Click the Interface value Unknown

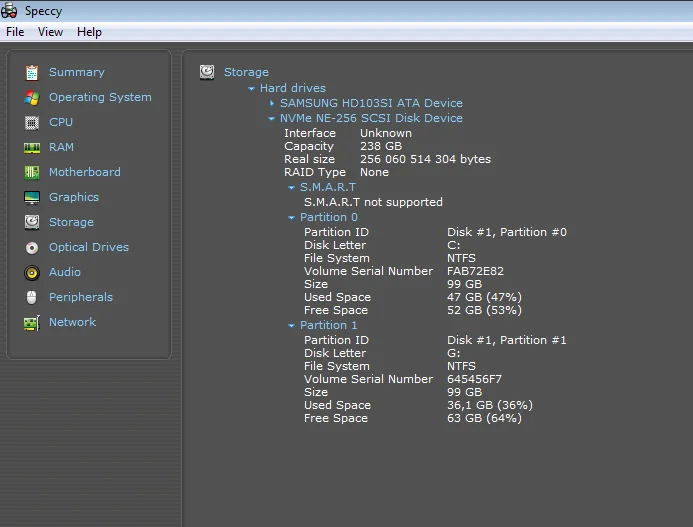(x=386, y=133)
